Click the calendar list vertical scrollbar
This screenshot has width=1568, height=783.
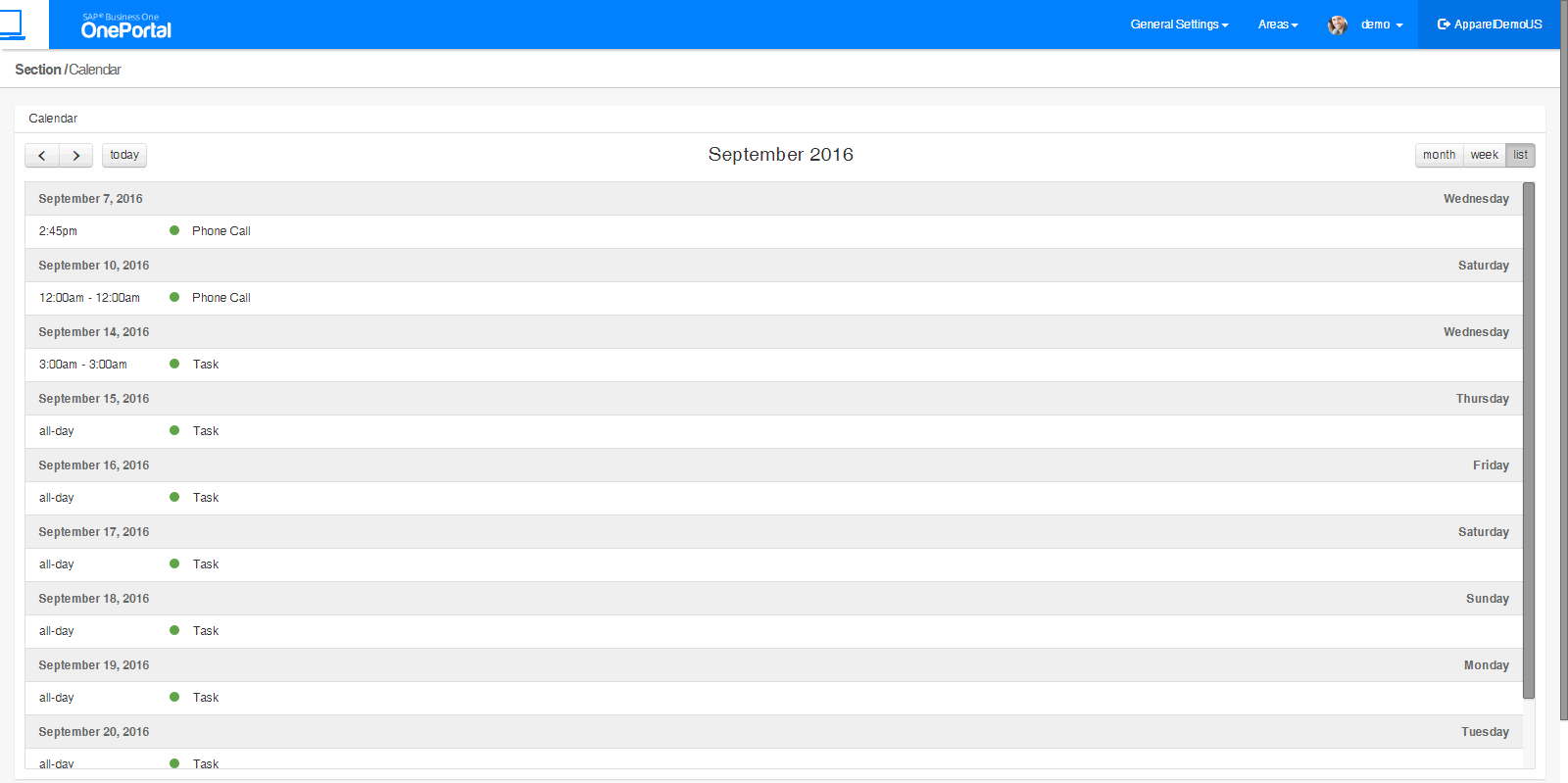(x=1529, y=441)
